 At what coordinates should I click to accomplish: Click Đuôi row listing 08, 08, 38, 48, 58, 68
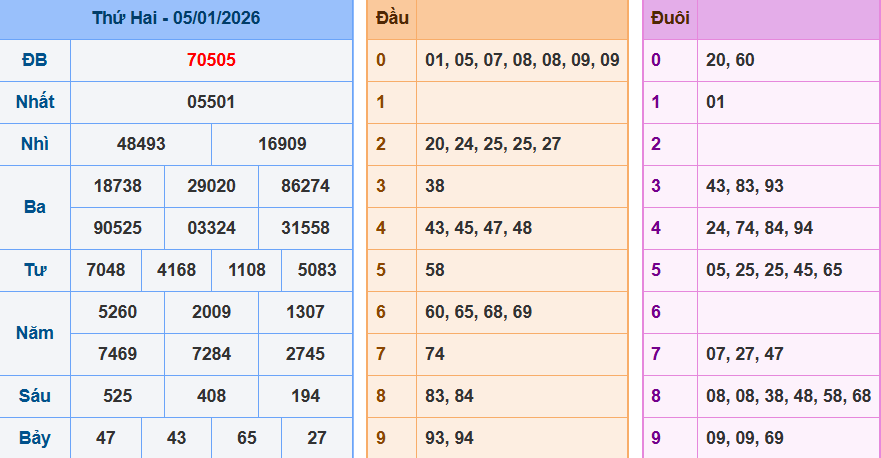pyautogui.click(x=788, y=396)
